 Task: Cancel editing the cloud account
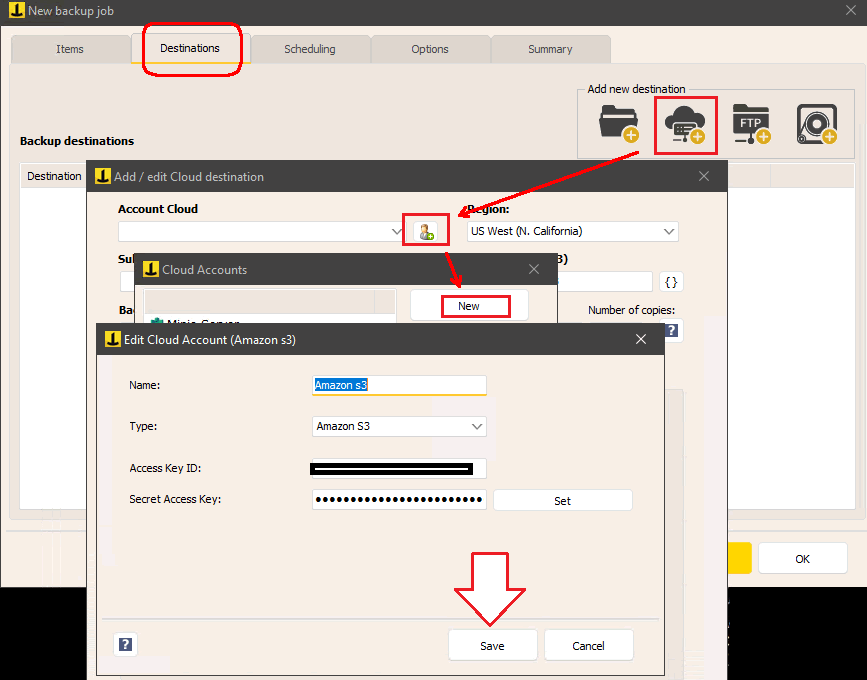588,645
